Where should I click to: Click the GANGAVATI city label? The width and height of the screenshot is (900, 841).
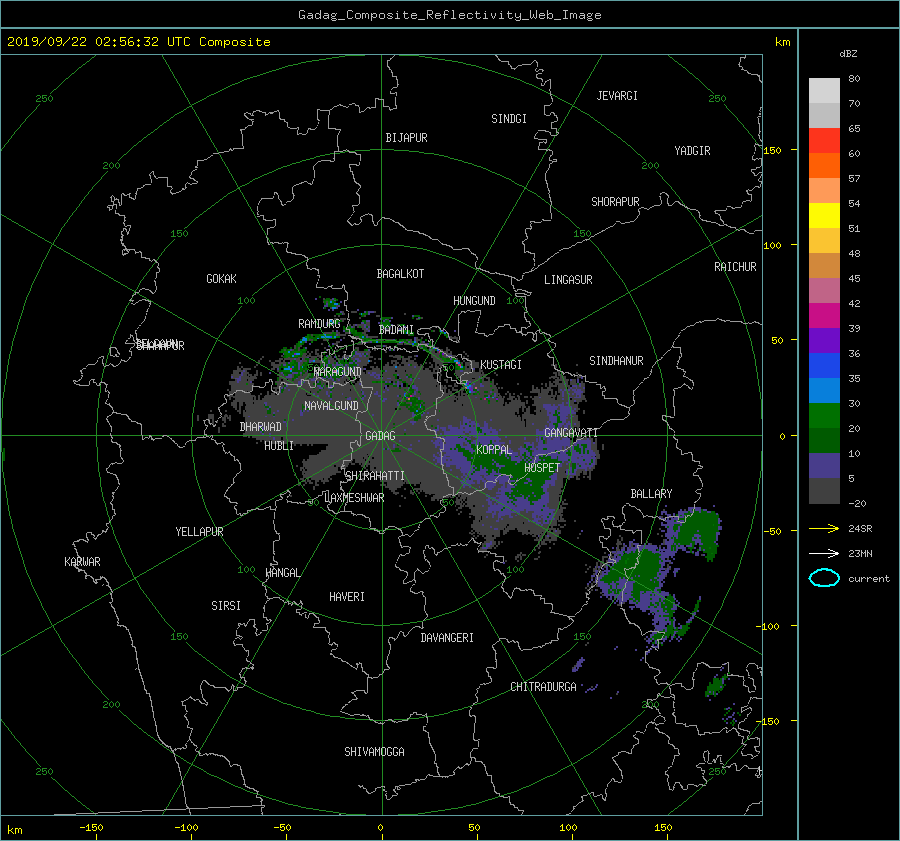(x=571, y=432)
